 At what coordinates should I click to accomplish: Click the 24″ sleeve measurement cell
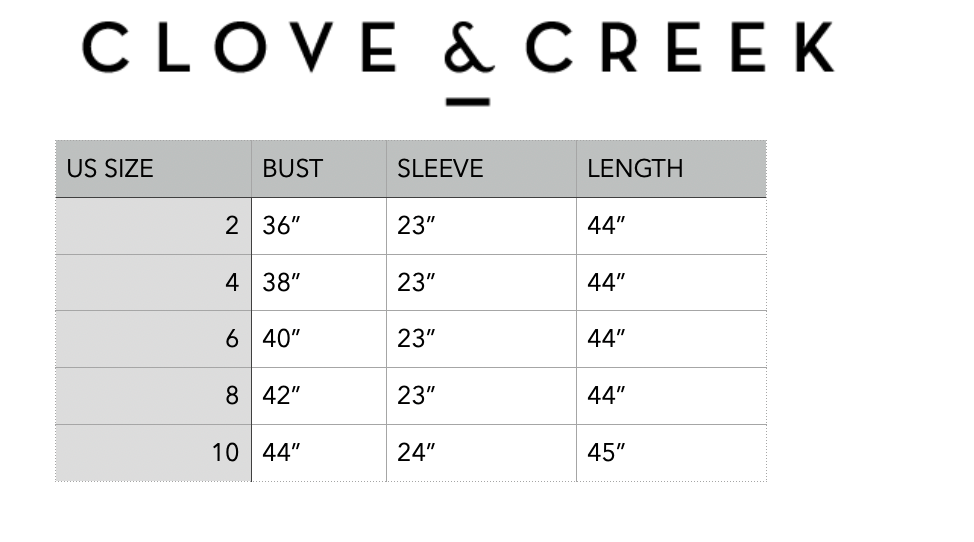point(416,452)
